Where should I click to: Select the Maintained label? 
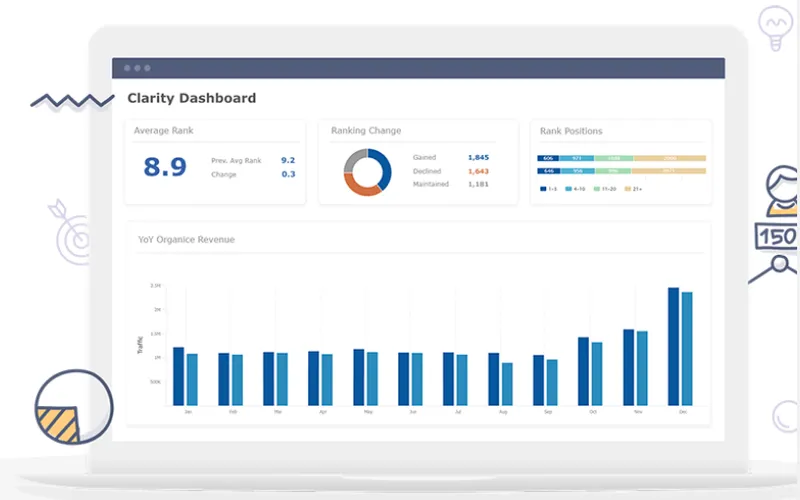[x=431, y=184]
